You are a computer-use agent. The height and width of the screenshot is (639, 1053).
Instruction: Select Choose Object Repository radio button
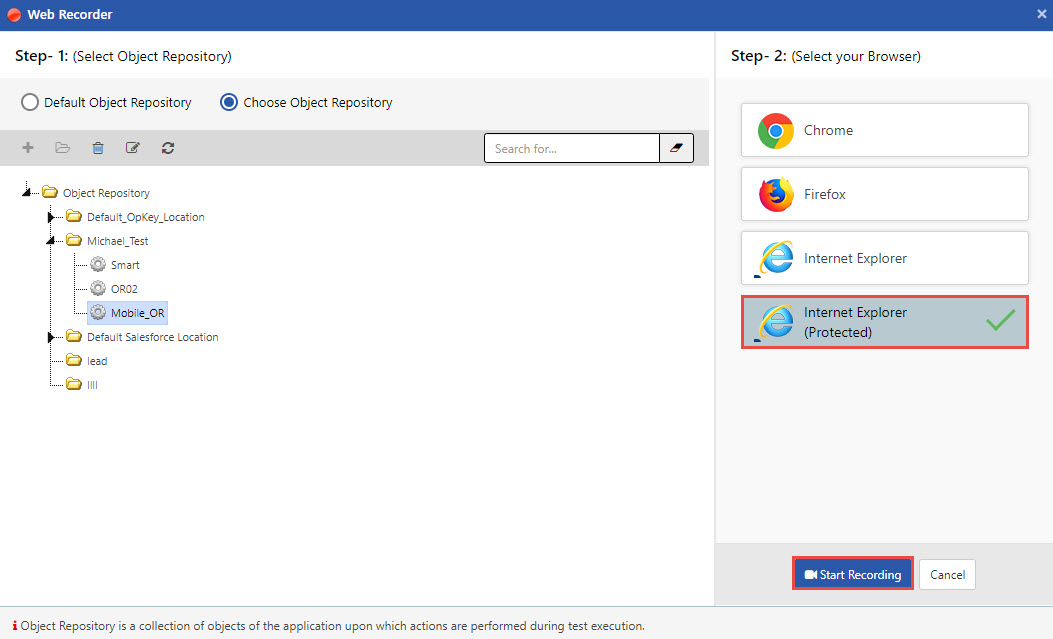[x=229, y=102]
